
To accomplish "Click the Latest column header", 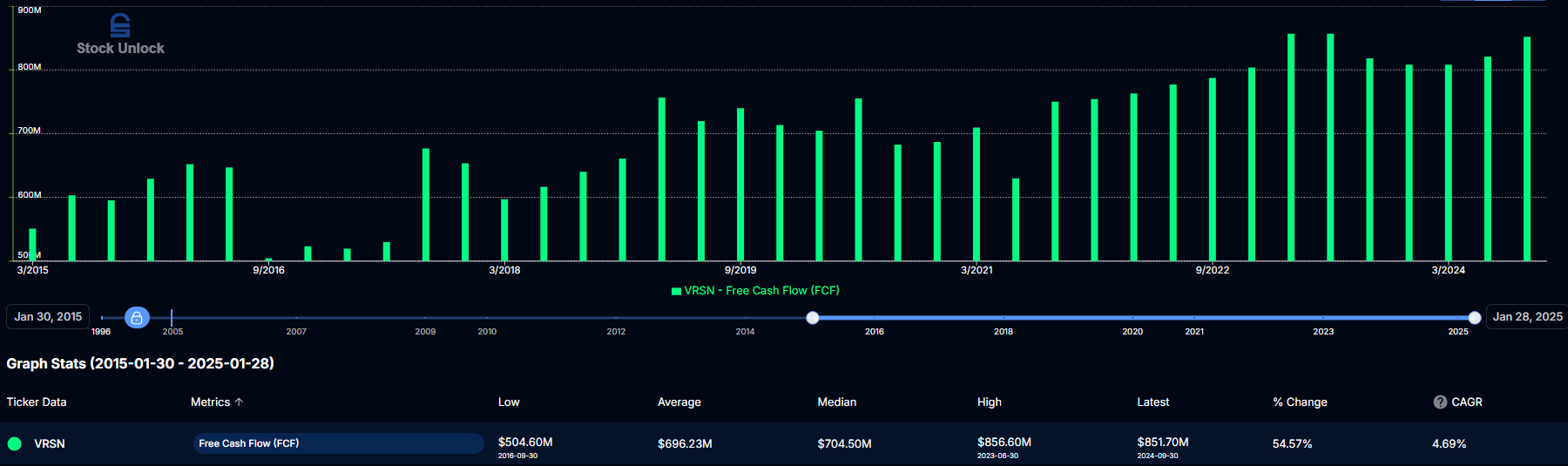I will (1153, 402).
